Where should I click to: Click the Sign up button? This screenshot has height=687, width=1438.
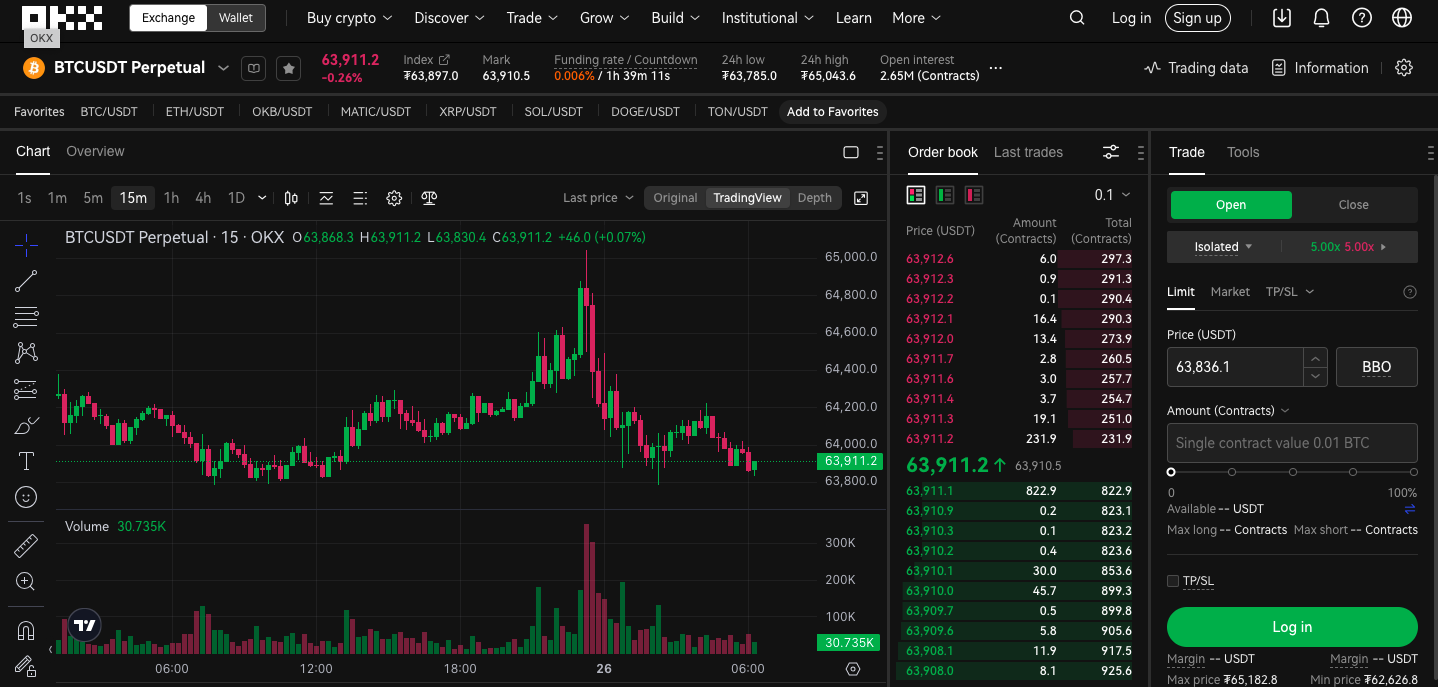(x=1197, y=18)
